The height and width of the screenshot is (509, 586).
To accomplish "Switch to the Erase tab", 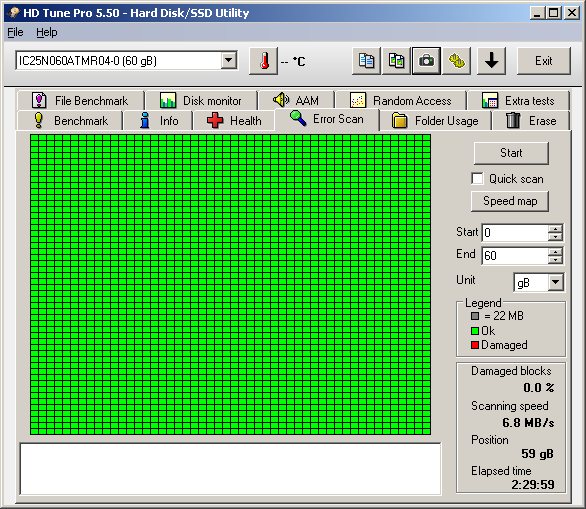I will pyautogui.click(x=531, y=121).
